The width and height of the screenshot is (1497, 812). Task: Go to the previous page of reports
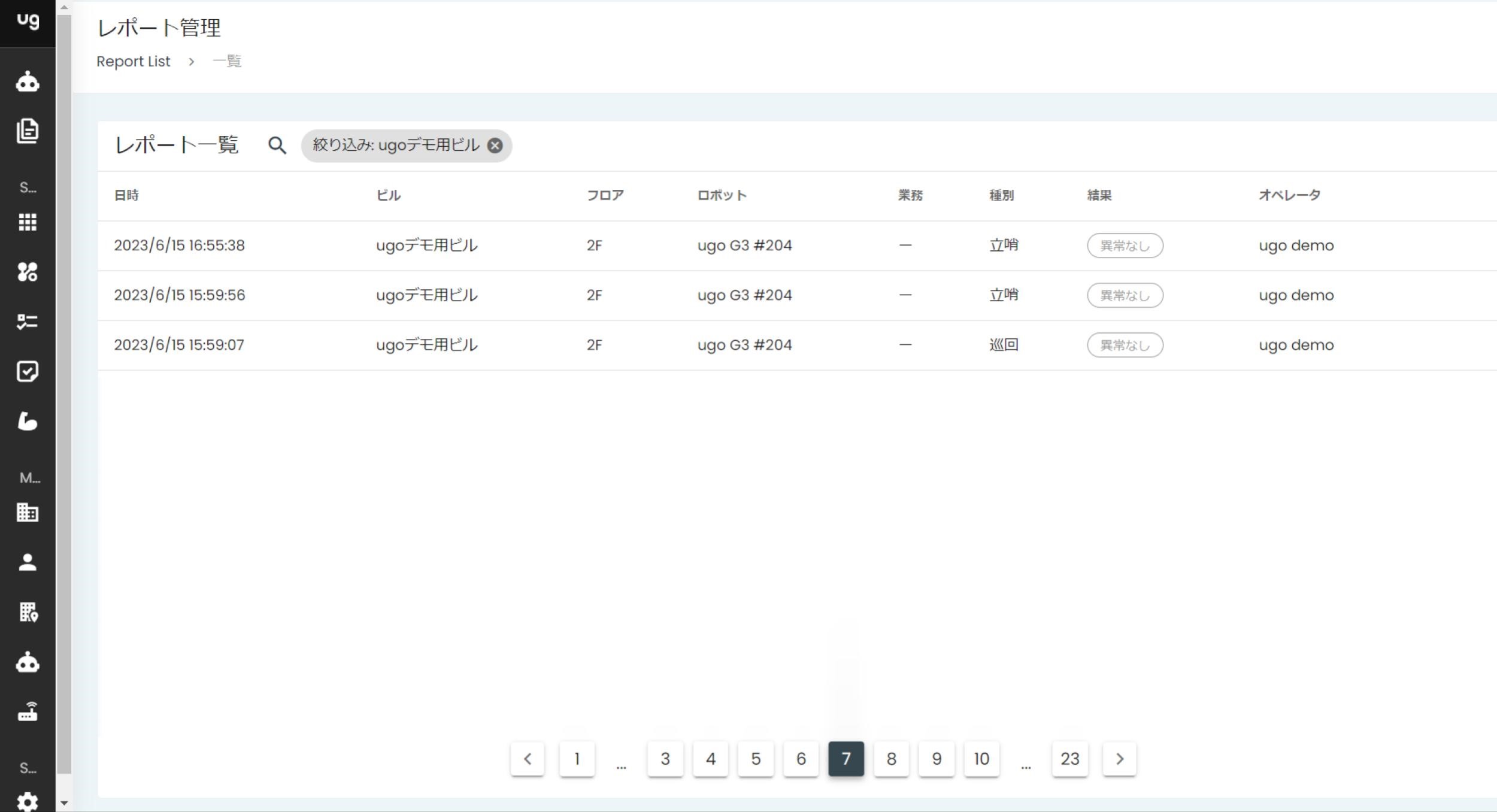[x=528, y=758]
